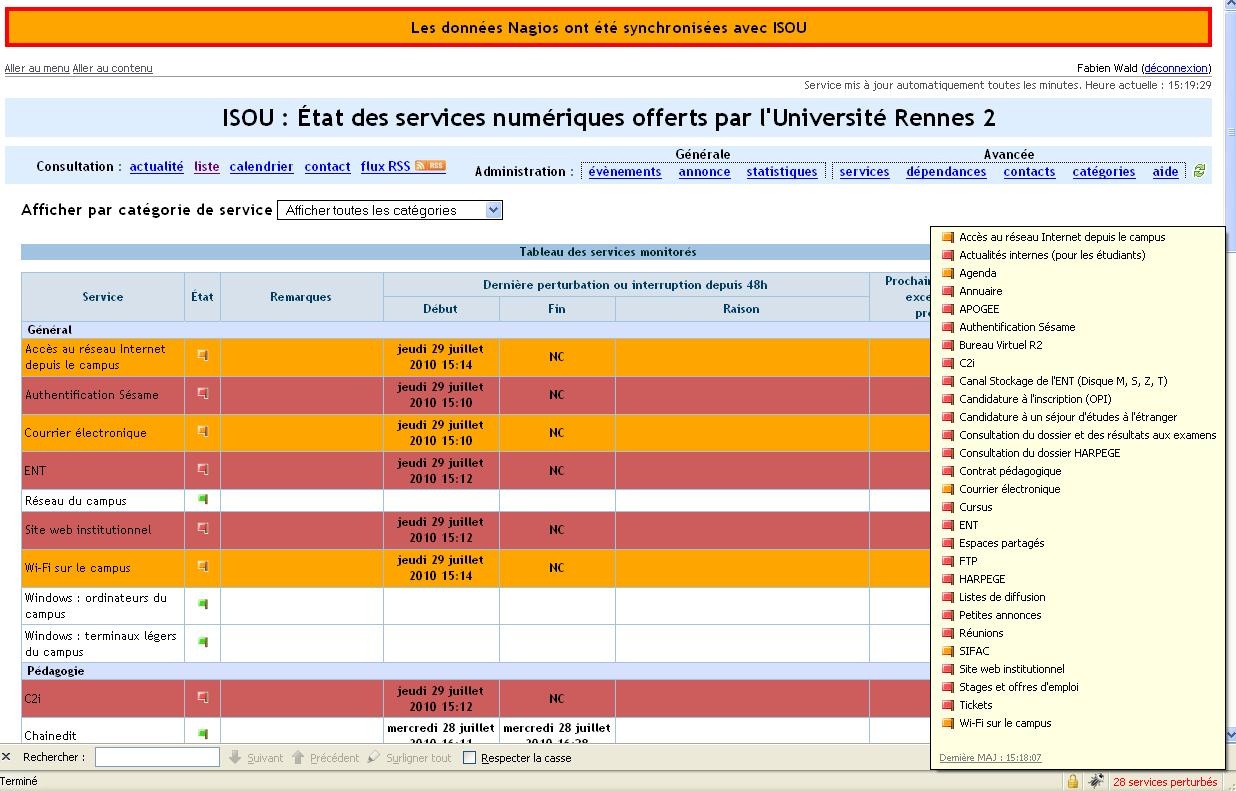
Task: Click the orange RSS feed badge
Action: click(x=430, y=166)
